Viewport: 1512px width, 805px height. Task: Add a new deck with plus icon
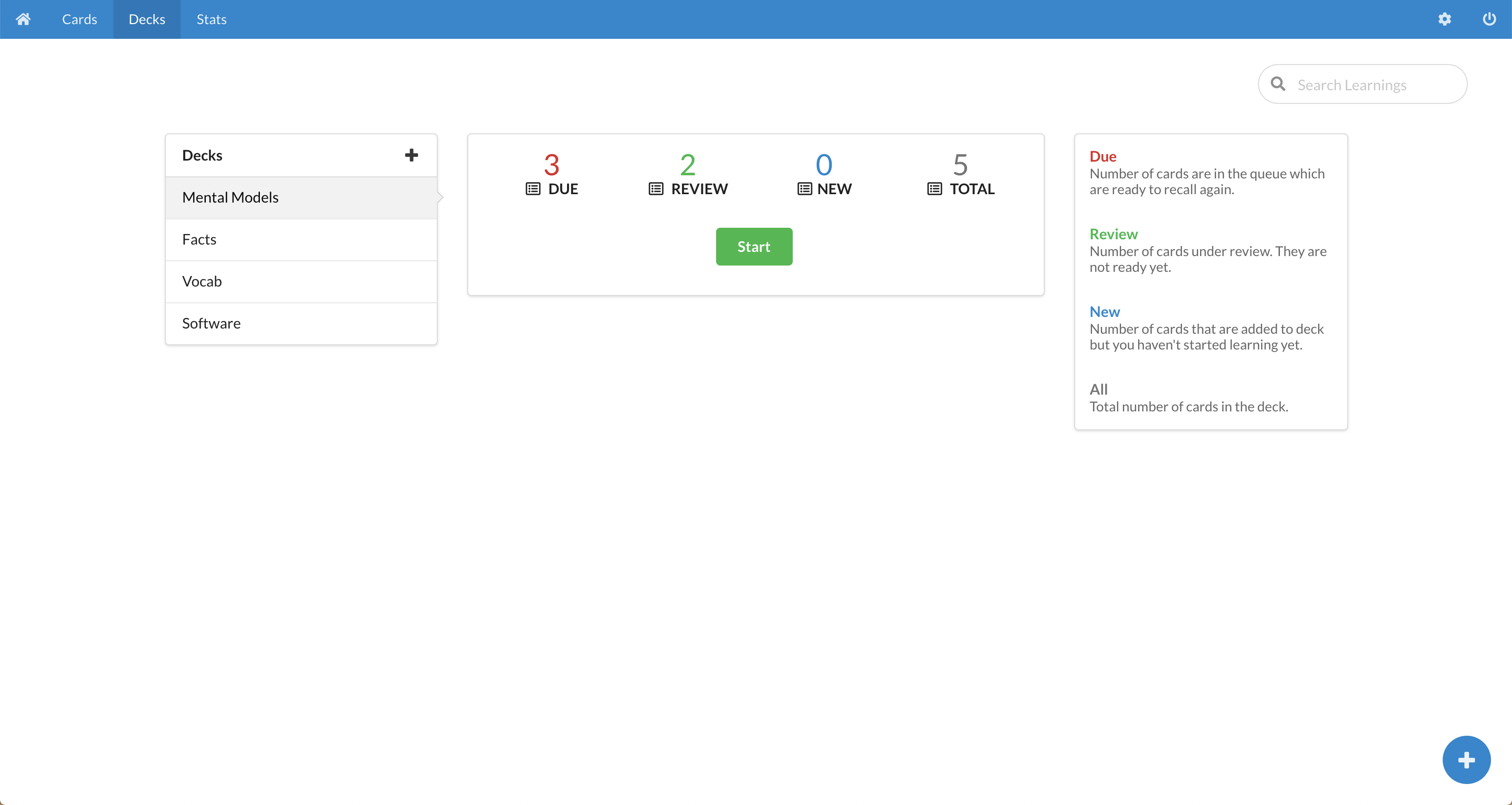[412, 155]
